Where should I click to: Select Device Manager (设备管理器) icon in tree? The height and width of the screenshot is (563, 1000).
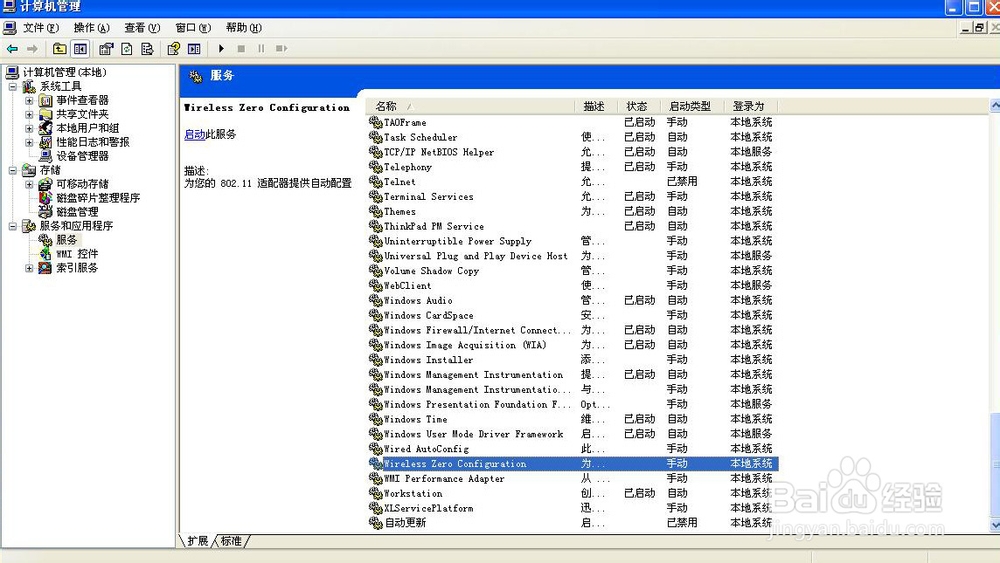point(46,156)
